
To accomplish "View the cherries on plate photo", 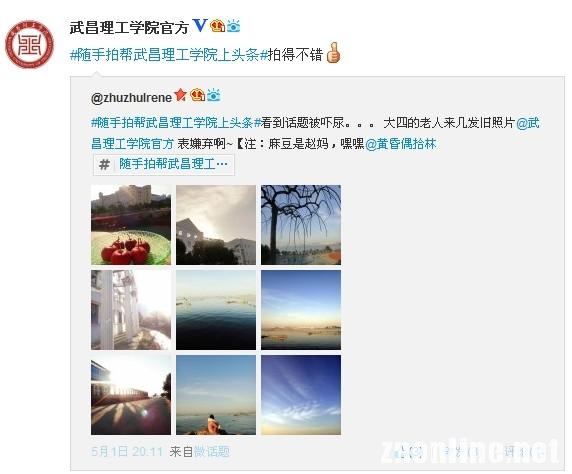I will [131, 225].
